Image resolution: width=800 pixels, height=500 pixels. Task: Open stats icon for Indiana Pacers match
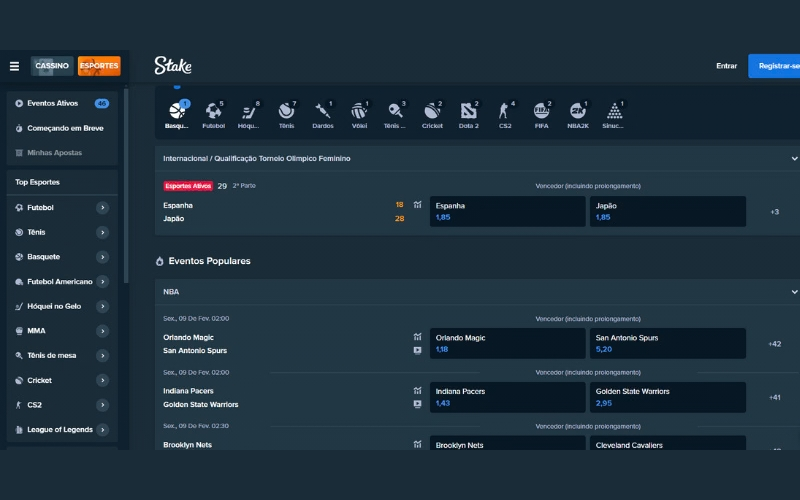(417, 390)
